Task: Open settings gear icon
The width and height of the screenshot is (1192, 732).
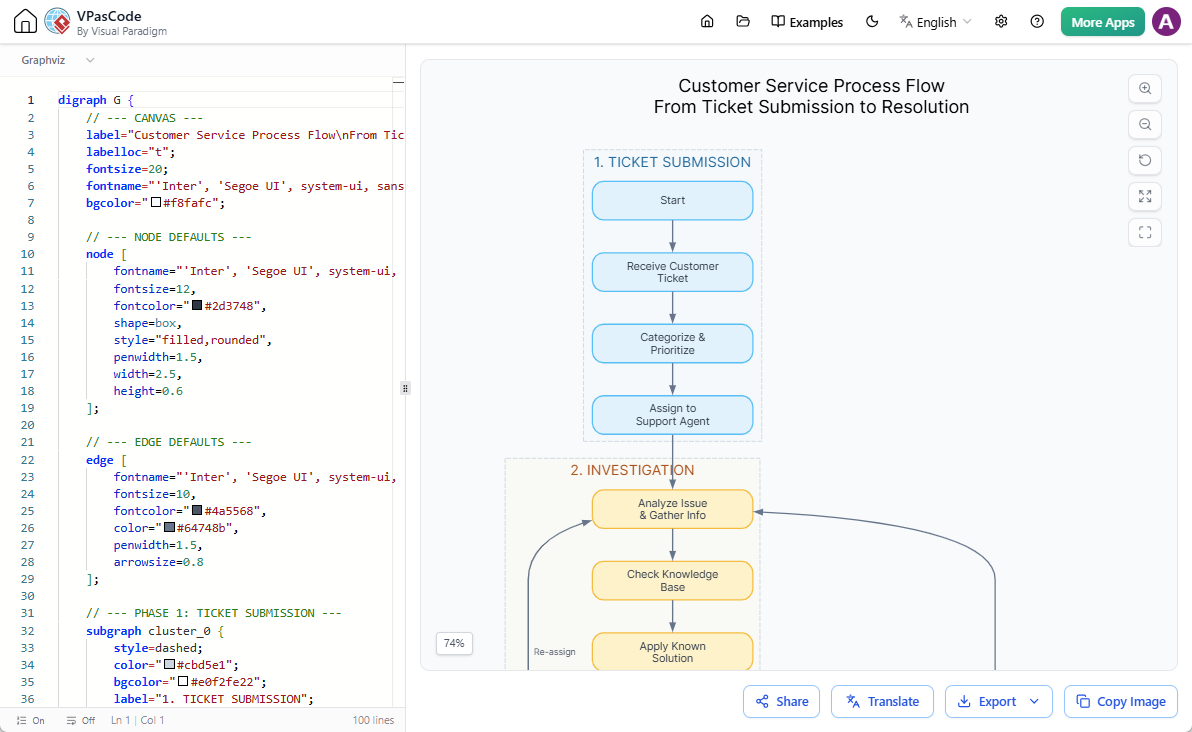Action: point(1001,21)
